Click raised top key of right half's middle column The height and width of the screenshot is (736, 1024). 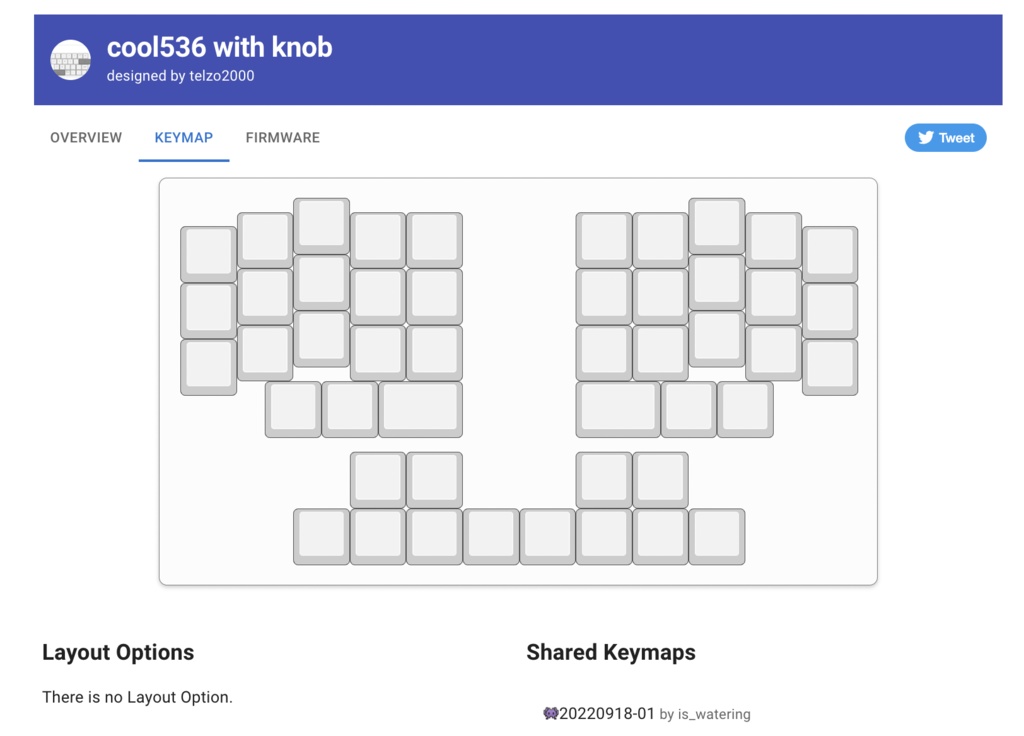[x=716, y=224]
